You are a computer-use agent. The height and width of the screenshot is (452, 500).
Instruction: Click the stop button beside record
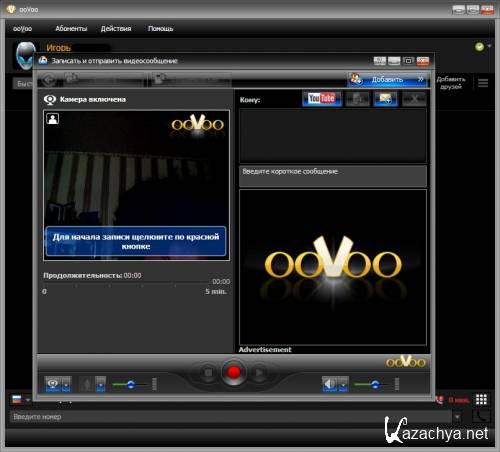click(x=208, y=372)
